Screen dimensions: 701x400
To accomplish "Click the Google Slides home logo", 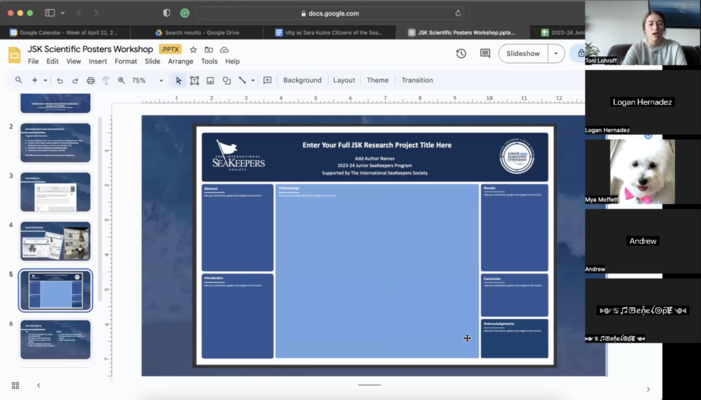I will click(x=14, y=55).
